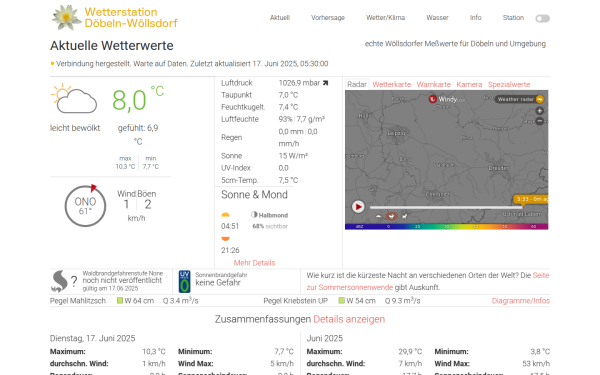This screenshot has width=600, height=375.
Task: Click the Waldbrandgefahr squirrel icon
Action: pos(60,281)
